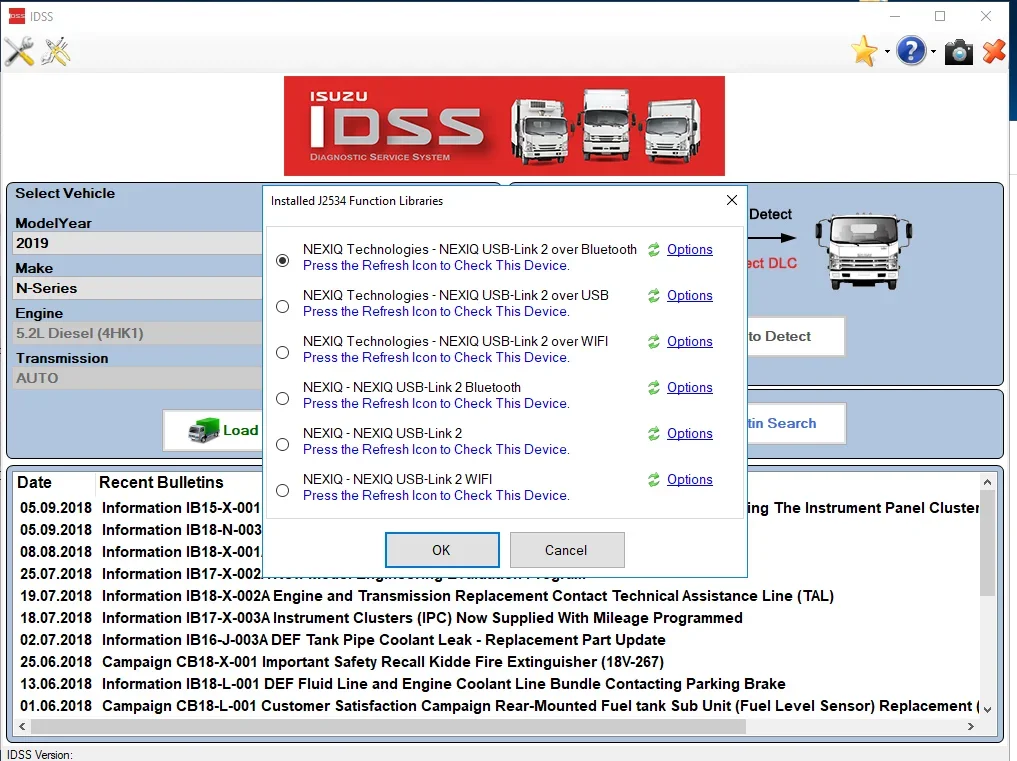Maximize the IDSS window

point(940,16)
